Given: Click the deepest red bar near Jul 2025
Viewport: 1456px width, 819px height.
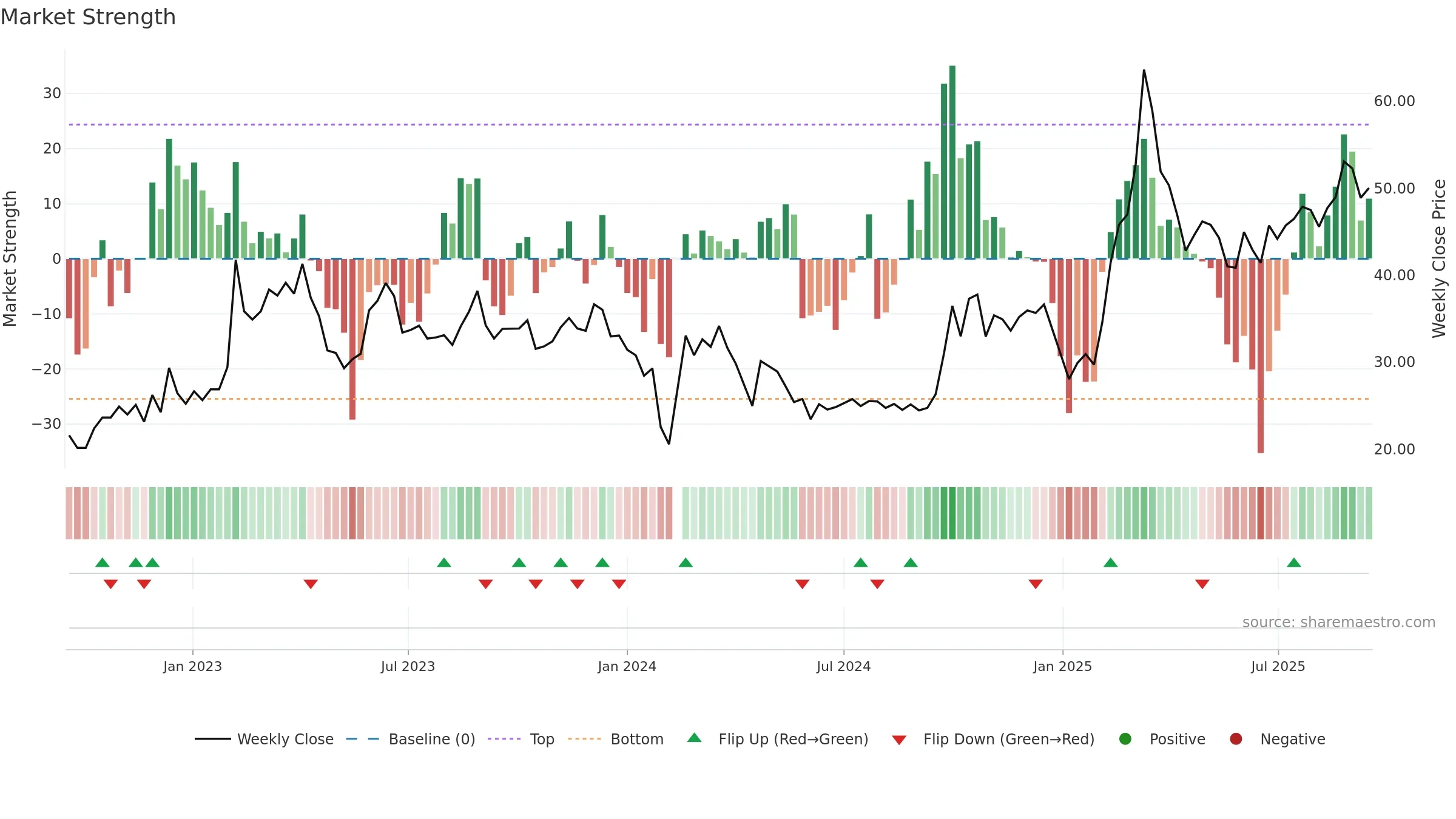Looking at the screenshot, I should click(x=1261, y=356).
